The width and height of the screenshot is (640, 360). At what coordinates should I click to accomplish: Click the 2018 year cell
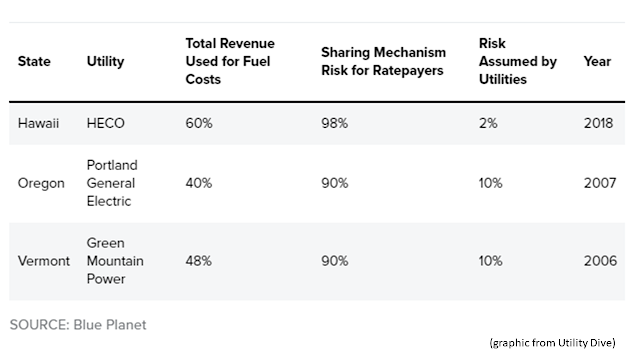(598, 123)
